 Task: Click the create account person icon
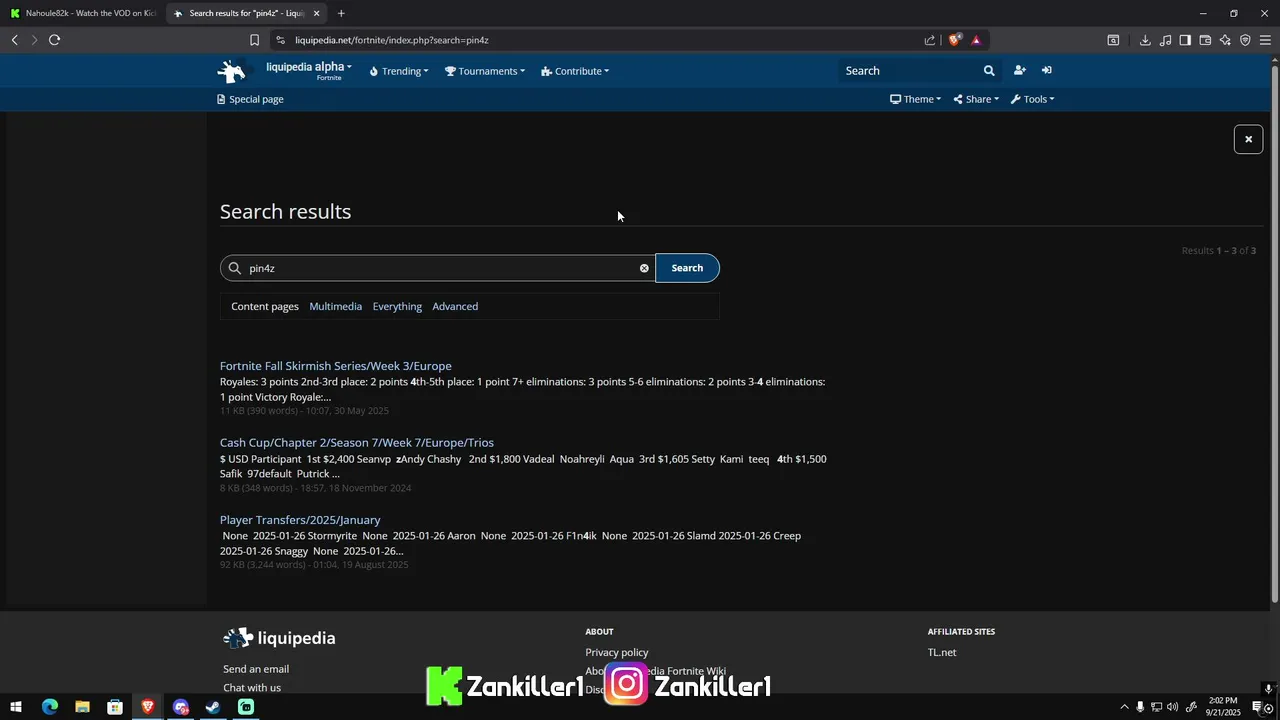click(x=1019, y=70)
